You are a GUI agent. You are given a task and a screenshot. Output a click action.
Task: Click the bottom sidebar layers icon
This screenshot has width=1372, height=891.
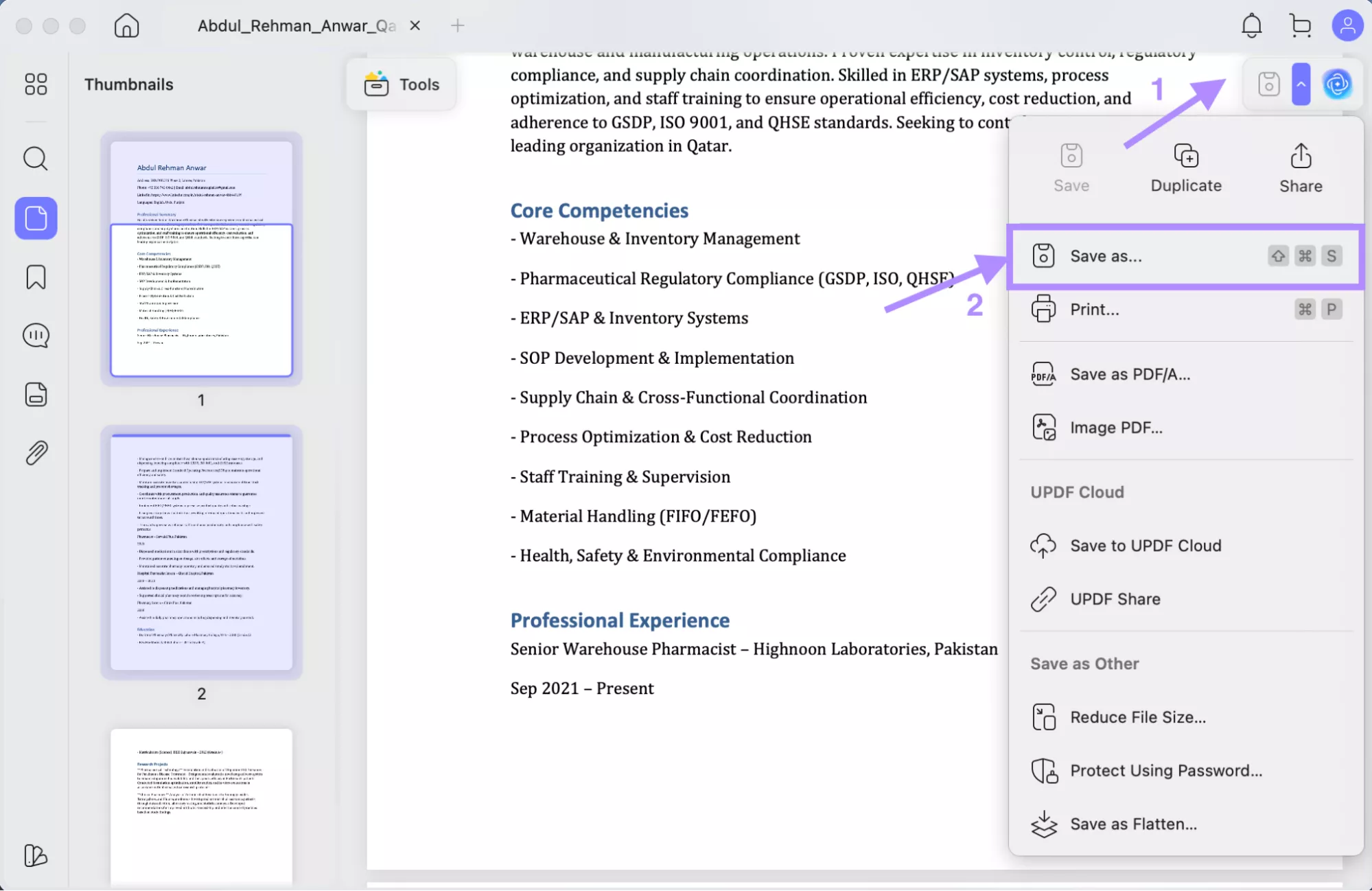point(36,855)
